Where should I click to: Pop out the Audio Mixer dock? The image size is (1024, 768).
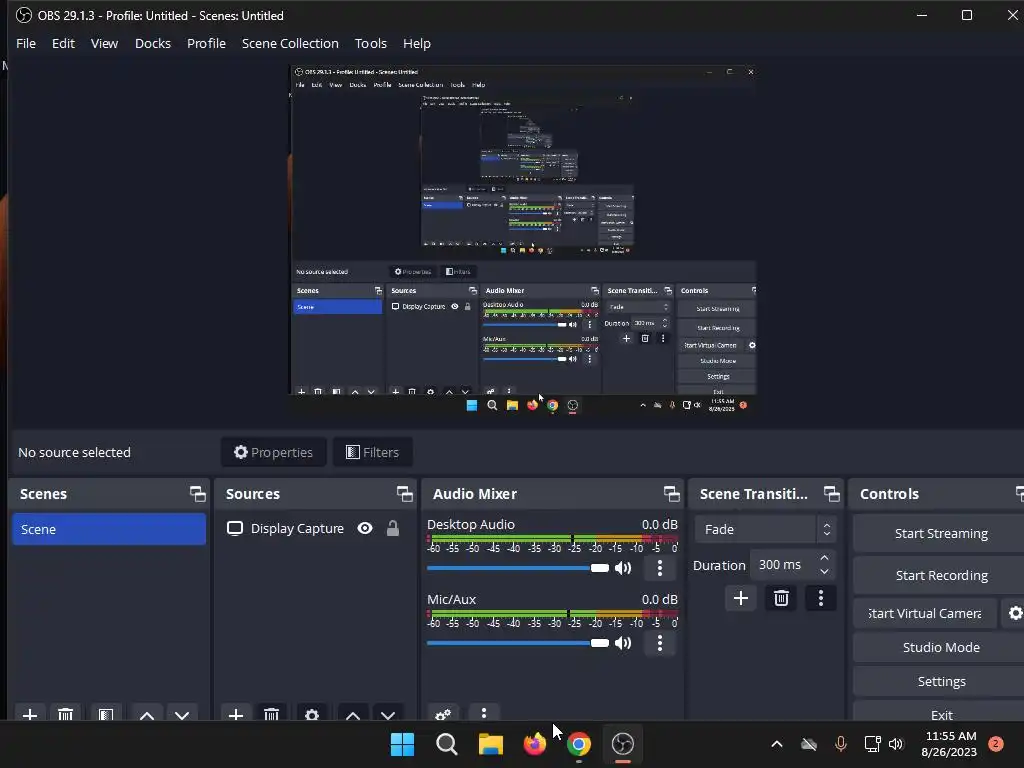coord(671,494)
